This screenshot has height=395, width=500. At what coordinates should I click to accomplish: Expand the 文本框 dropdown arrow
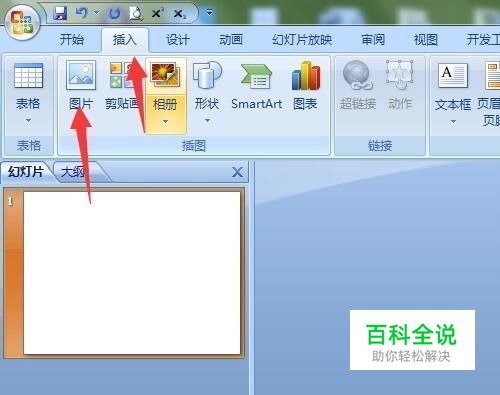453,121
